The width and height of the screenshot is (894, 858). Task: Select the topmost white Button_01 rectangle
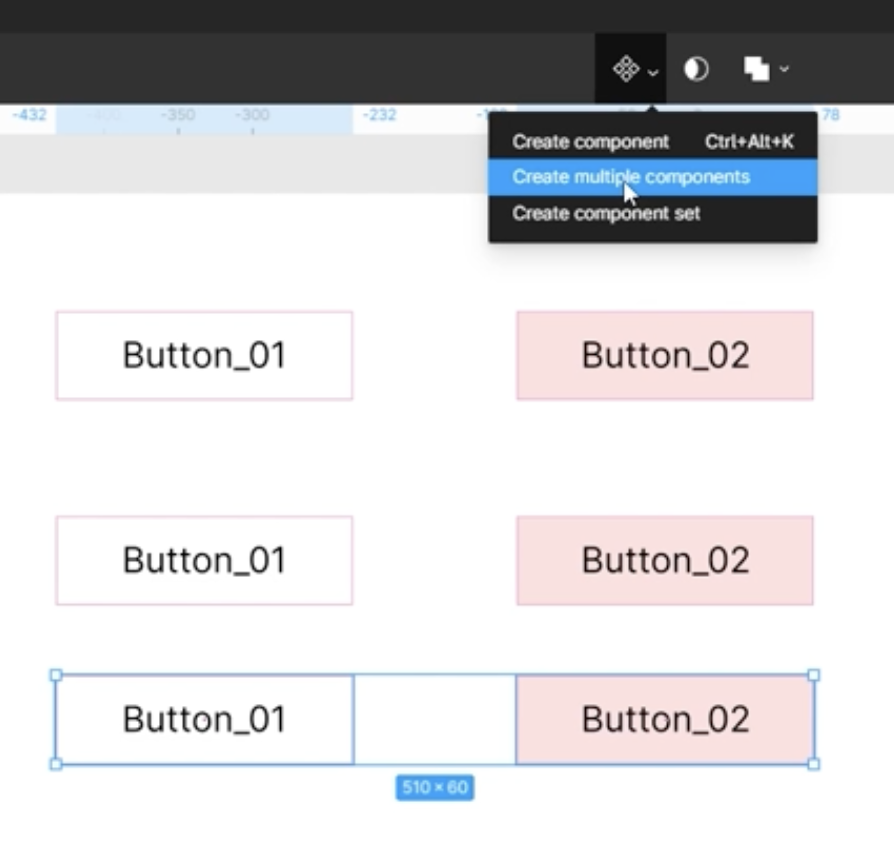tap(204, 355)
